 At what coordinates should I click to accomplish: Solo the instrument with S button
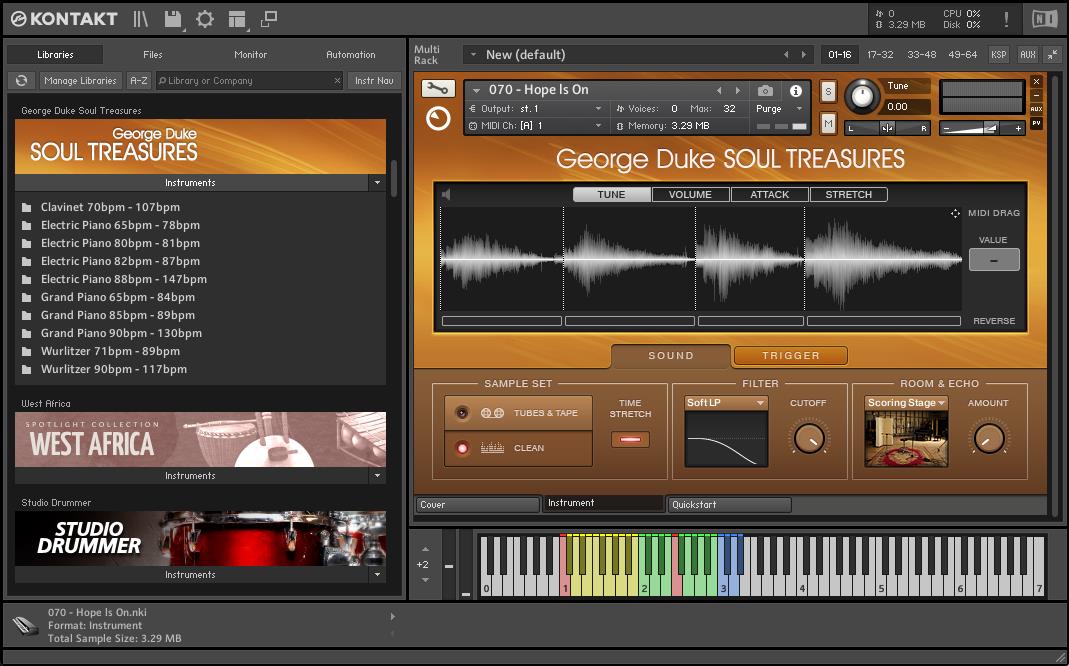pyautogui.click(x=828, y=91)
